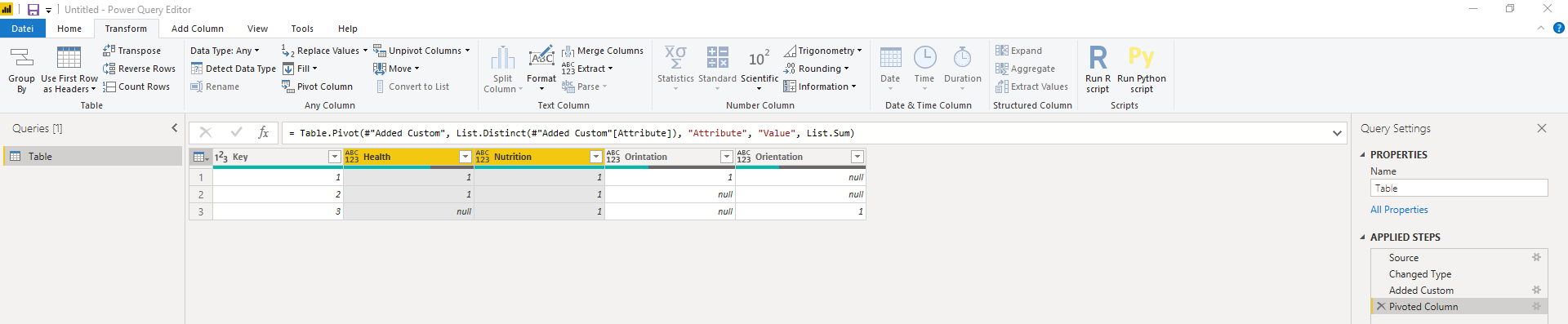Open the Replace Values dropdown
1568x324 pixels.
coord(365,51)
